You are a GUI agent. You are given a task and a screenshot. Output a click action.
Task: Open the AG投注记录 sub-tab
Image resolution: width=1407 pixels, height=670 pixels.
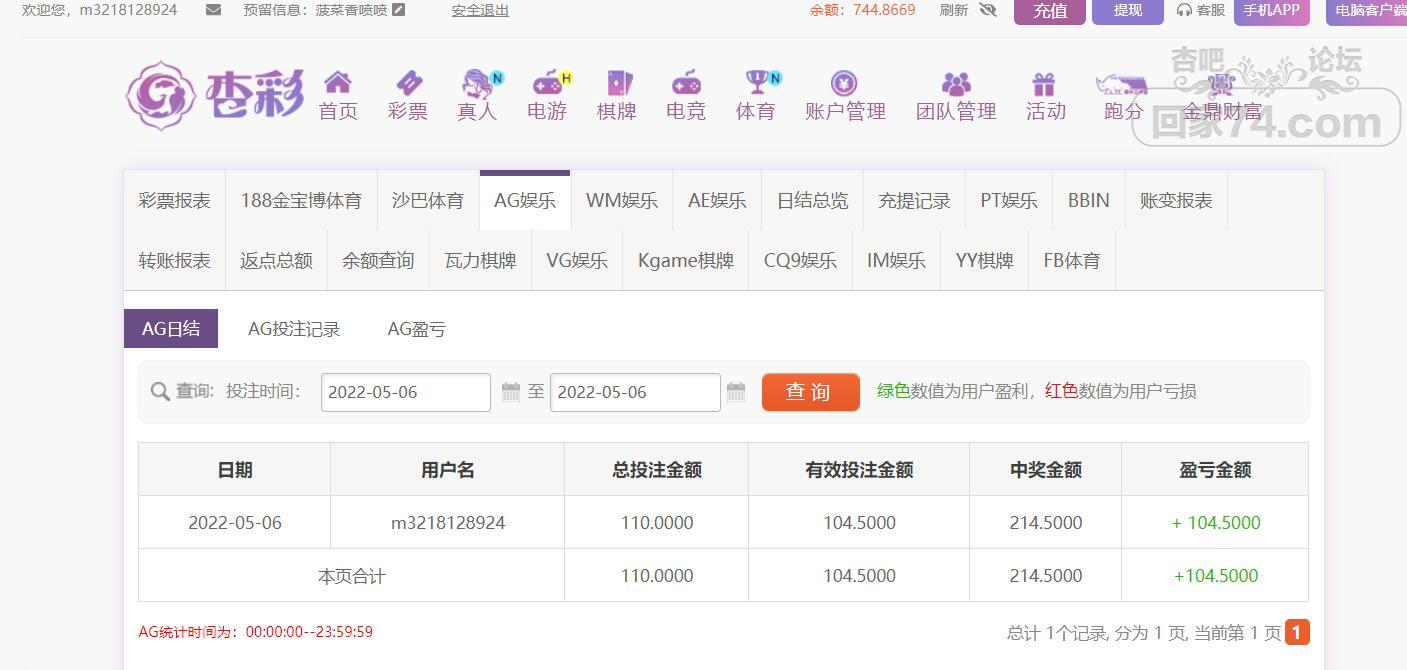coord(294,329)
